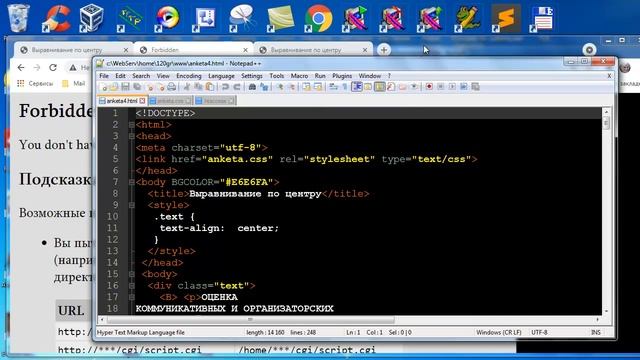Click the CCleaner desktop shortcut
The height and width of the screenshot is (360, 640).
[x=56, y=18]
